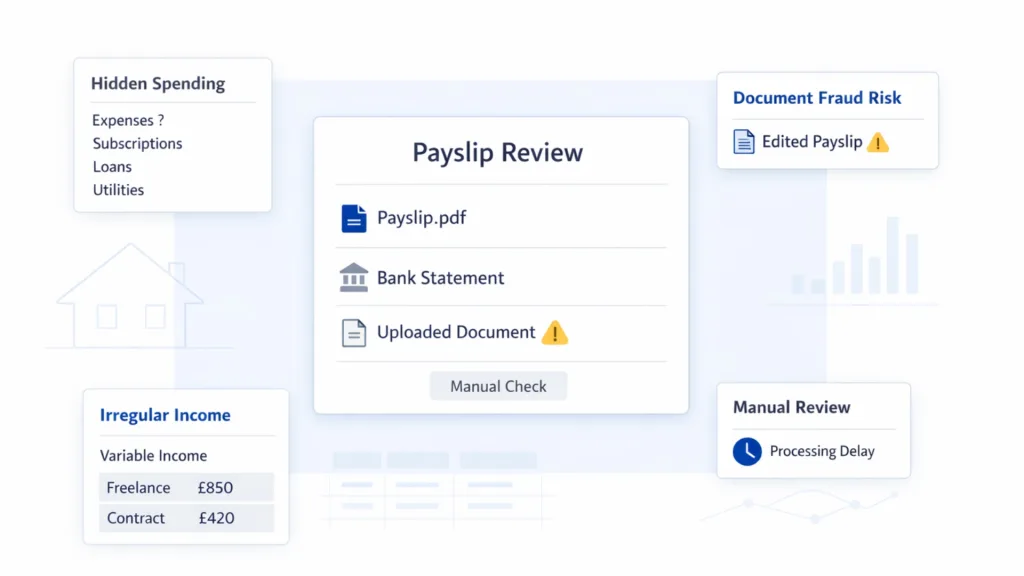1024x576 pixels.
Task: Click the Document Fraud Risk heading
Action: click(816, 98)
